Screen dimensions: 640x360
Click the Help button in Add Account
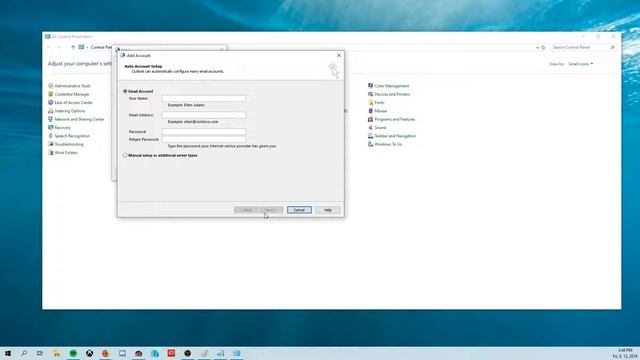328,210
